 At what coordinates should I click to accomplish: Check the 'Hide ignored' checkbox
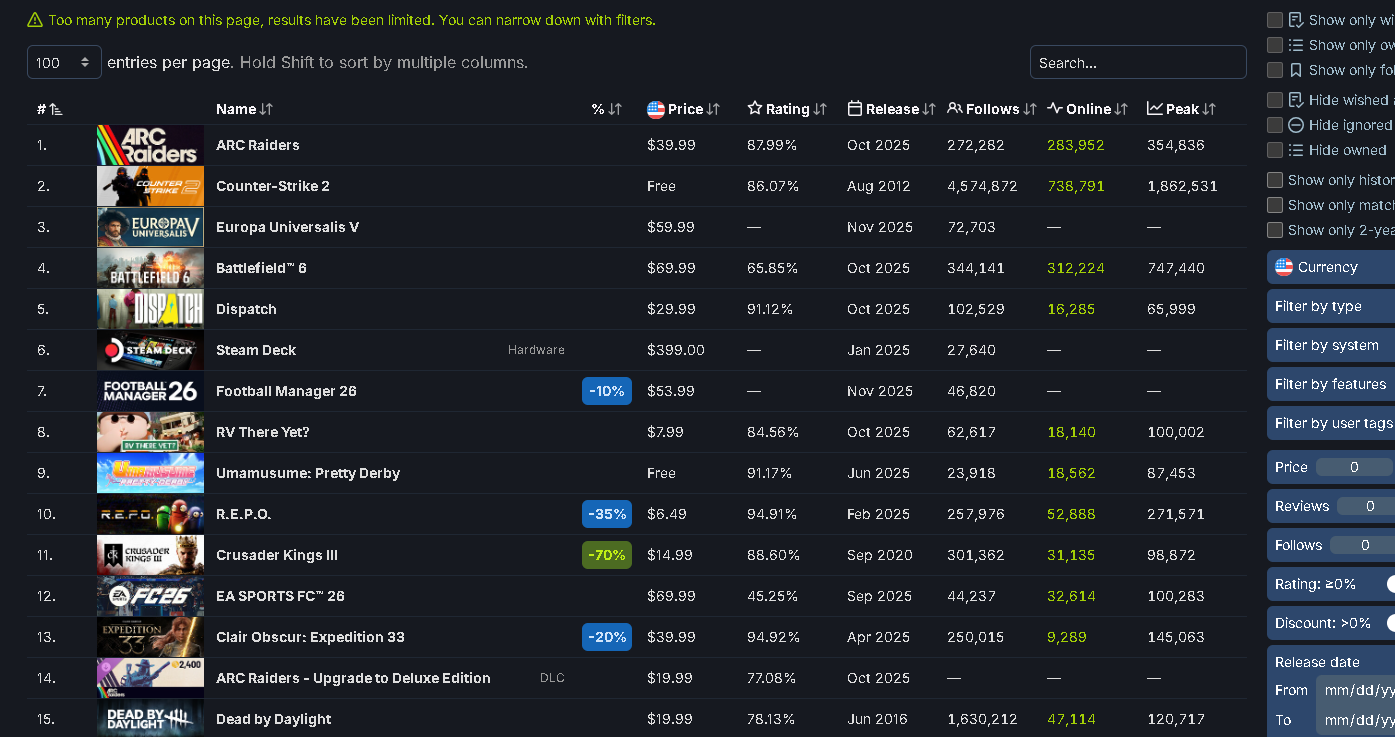click(x=1275, y=125)
